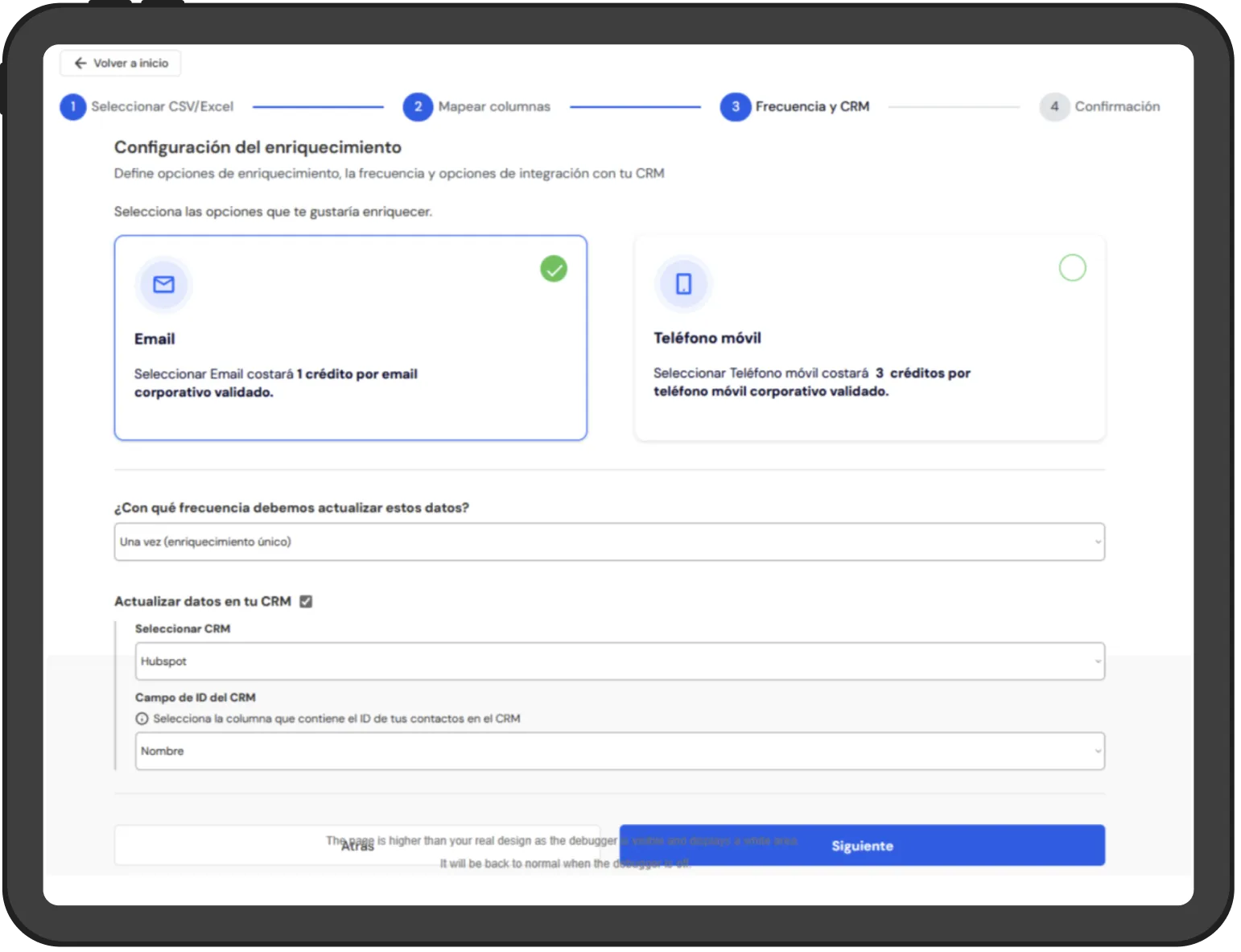Click the Actualizar datos en tu CRM label
Viewport: 1241px width, 952px height.
tap(203, 601)
